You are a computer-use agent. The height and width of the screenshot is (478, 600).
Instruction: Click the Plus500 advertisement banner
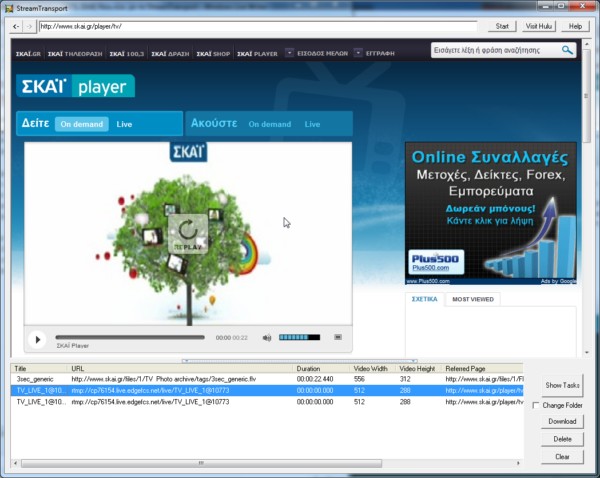491,213
